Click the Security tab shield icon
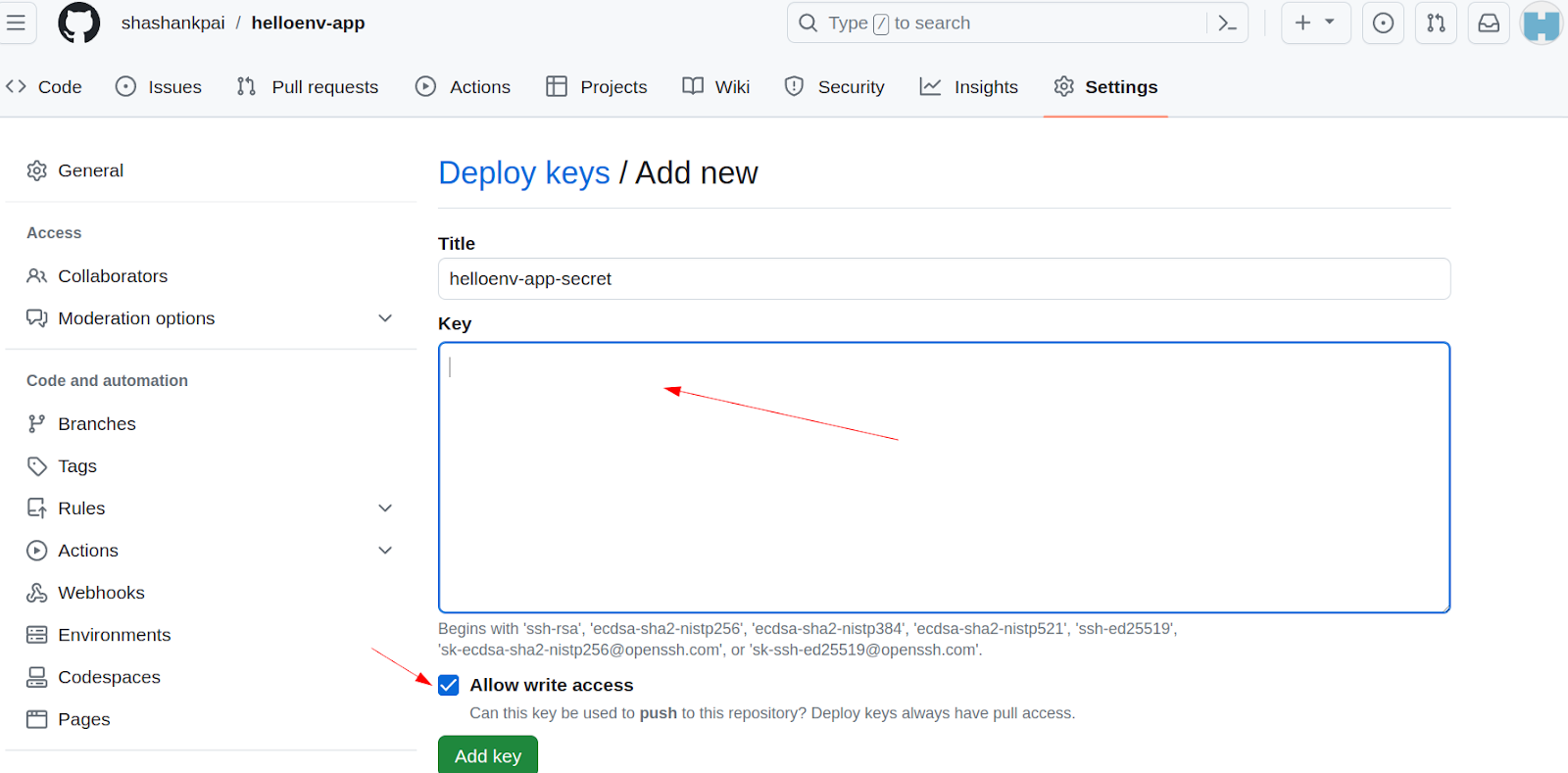Screen dimensions: 1568x773 (794, 86)
